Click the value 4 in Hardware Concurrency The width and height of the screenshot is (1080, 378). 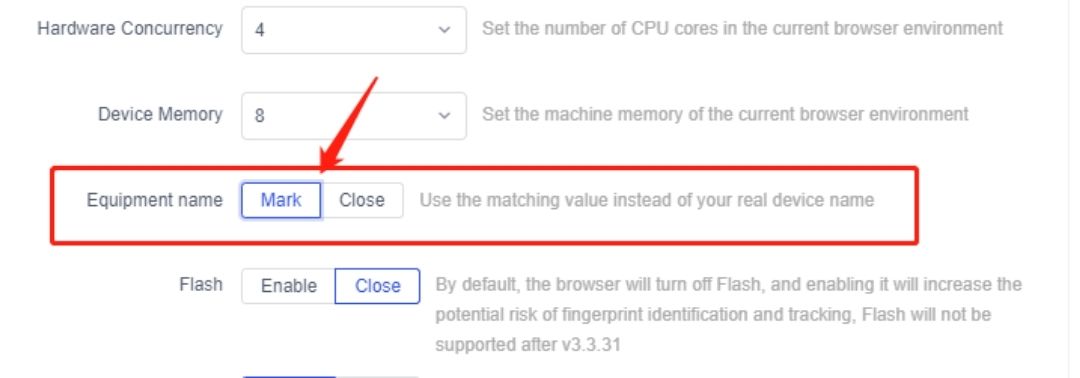coord(260,30)
